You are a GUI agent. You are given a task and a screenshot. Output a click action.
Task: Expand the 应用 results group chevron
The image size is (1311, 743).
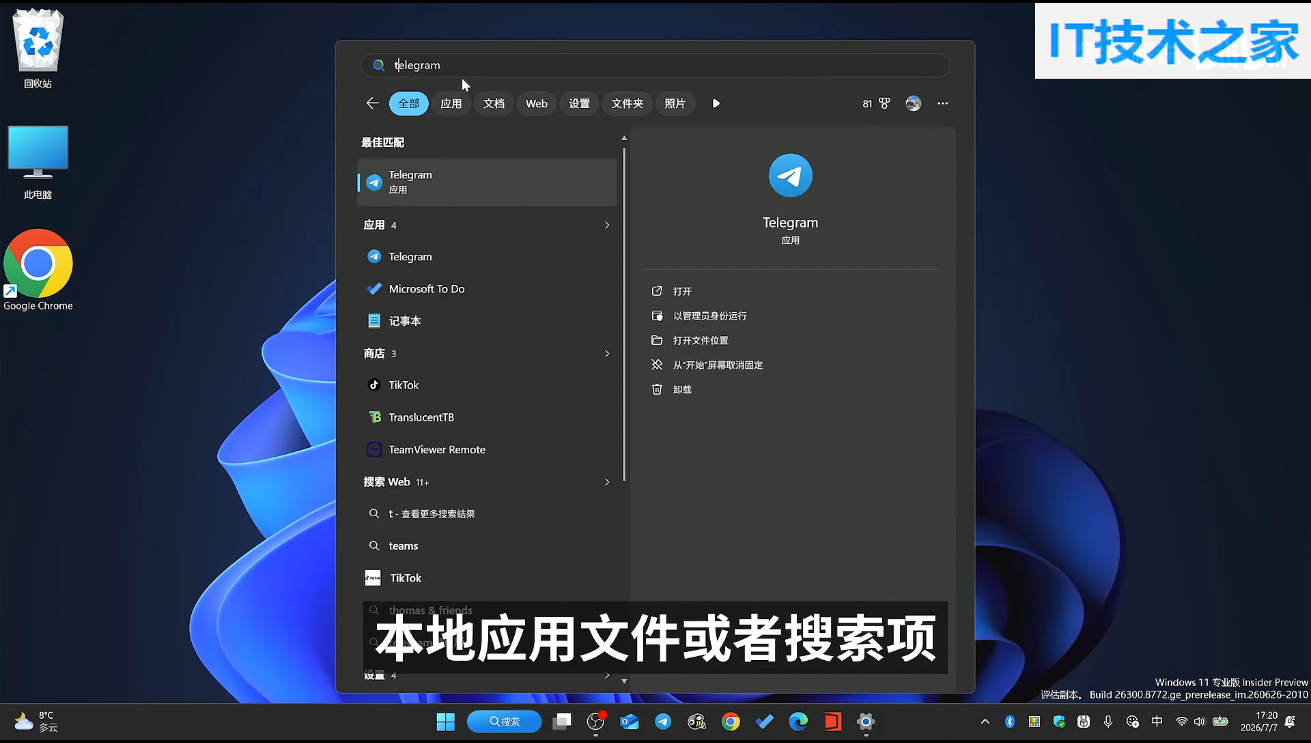point(607,225)
